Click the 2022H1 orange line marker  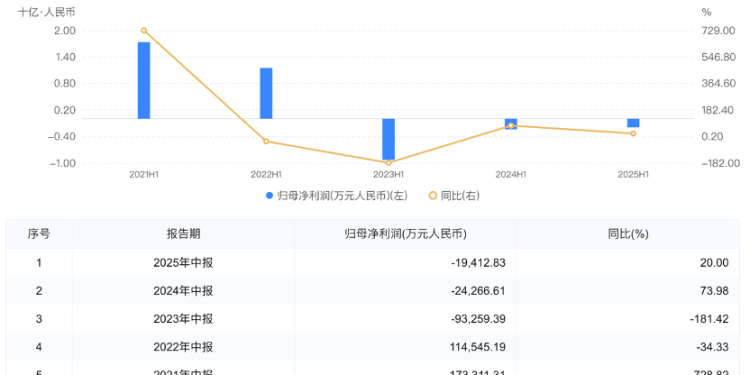click(x=266, y=141)
